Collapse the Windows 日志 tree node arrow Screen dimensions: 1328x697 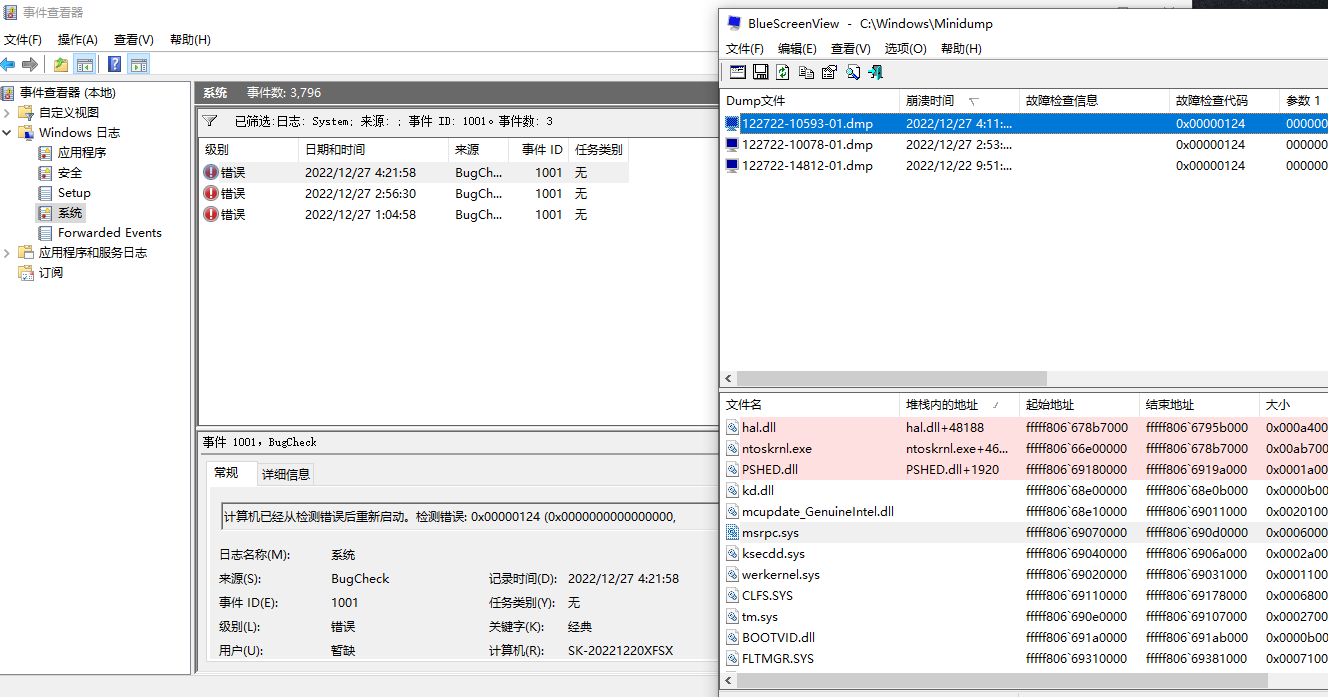coord(7,132)
